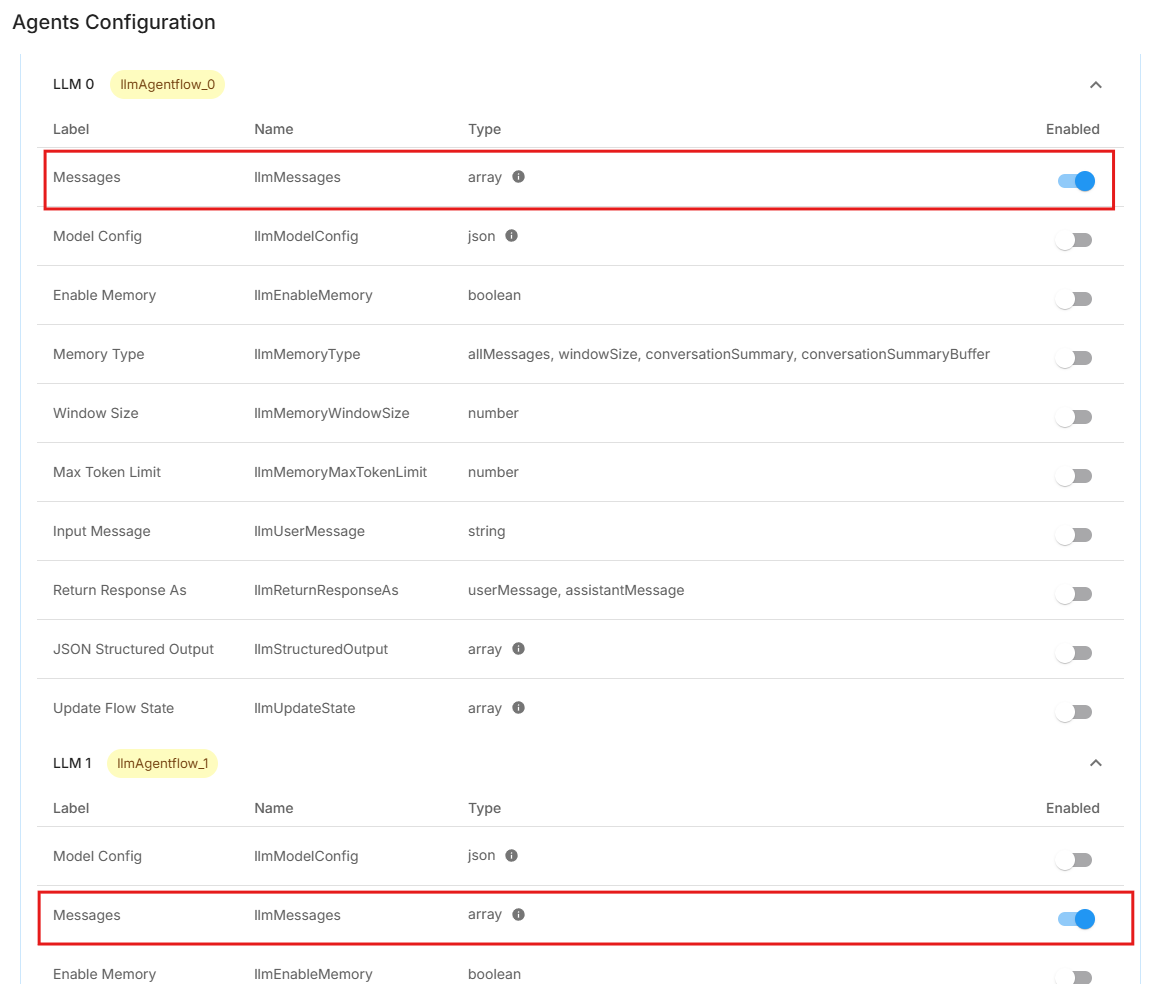Image resolution: width=1166 pixels, height=984 pixels.
Task: Disable the Messages toggle in LLM 1
Action: click(1076, 919)
